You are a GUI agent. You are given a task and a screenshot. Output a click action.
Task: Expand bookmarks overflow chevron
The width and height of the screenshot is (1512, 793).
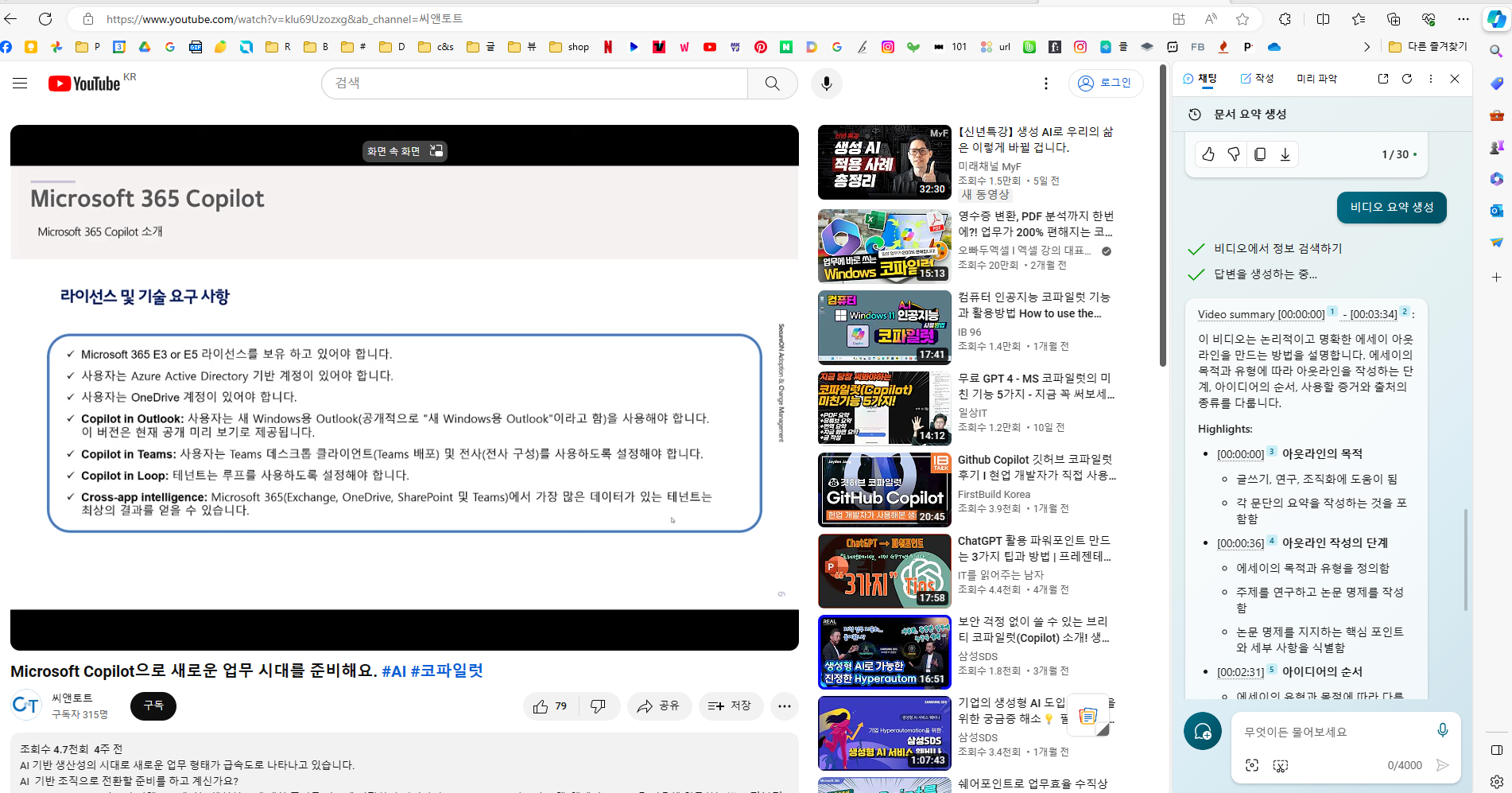[x=1367, y=47]
